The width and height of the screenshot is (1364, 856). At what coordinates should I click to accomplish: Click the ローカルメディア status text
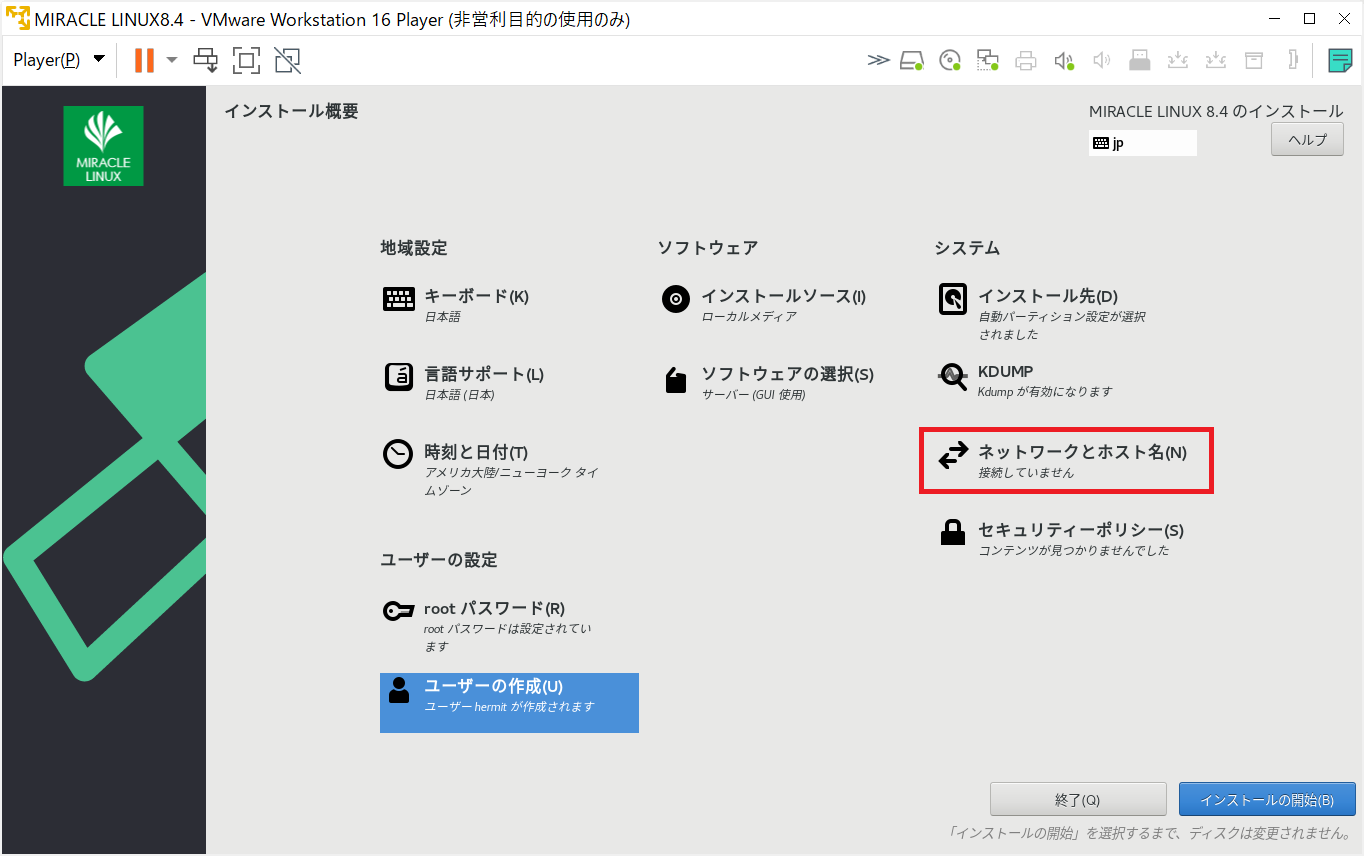[x=749, y=317]
